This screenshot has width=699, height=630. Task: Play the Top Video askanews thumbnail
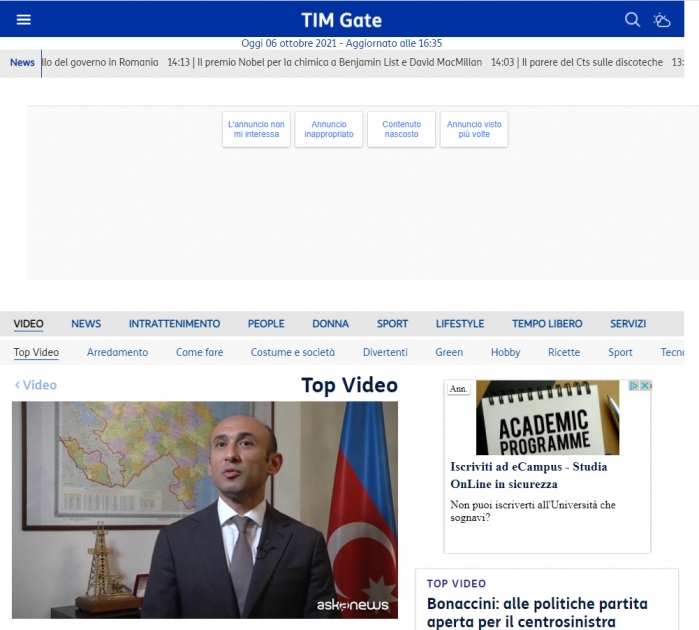[x=205, y=510]
